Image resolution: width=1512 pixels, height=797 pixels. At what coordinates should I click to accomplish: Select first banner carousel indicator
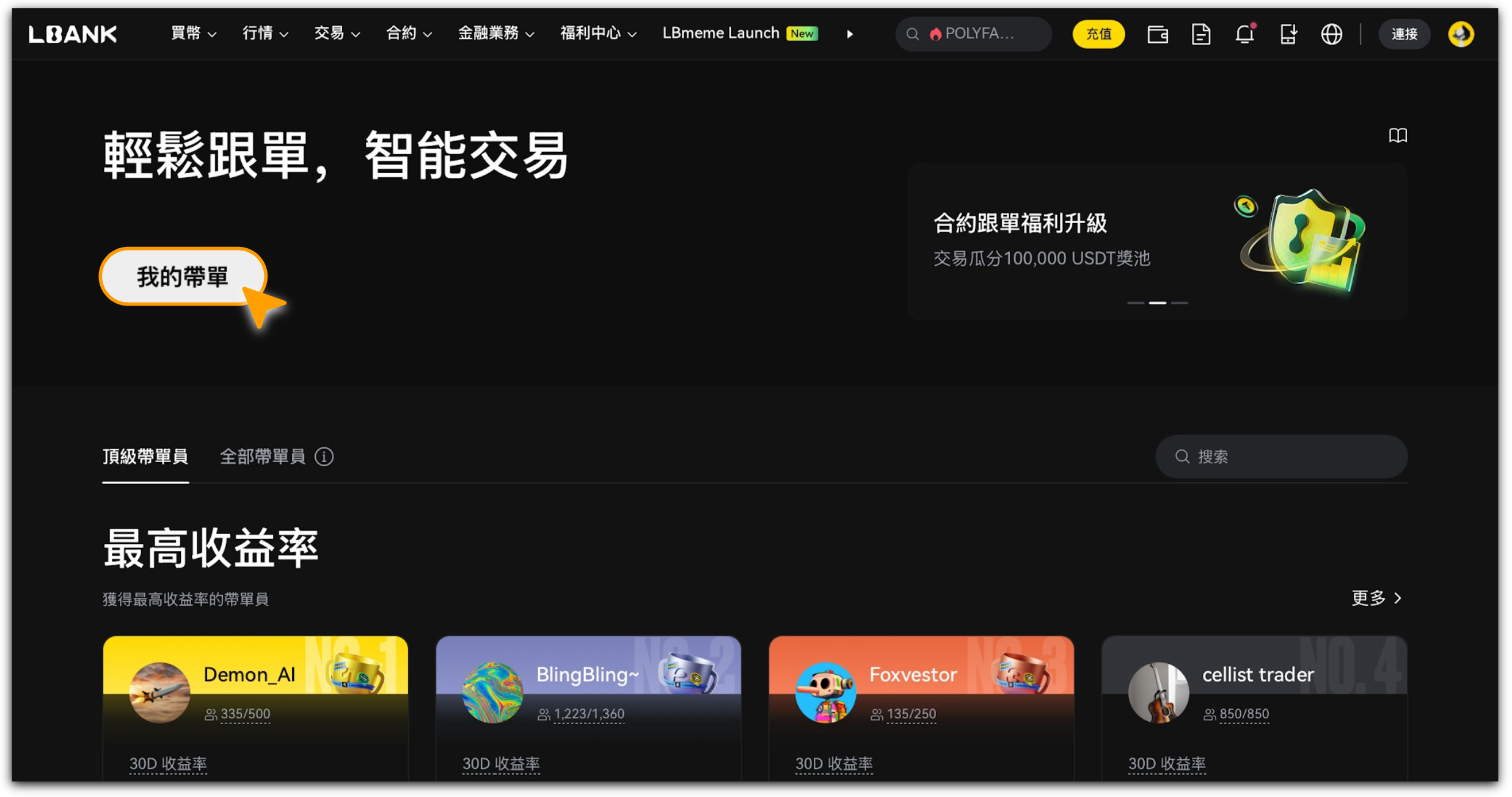tap(1135, 303)
